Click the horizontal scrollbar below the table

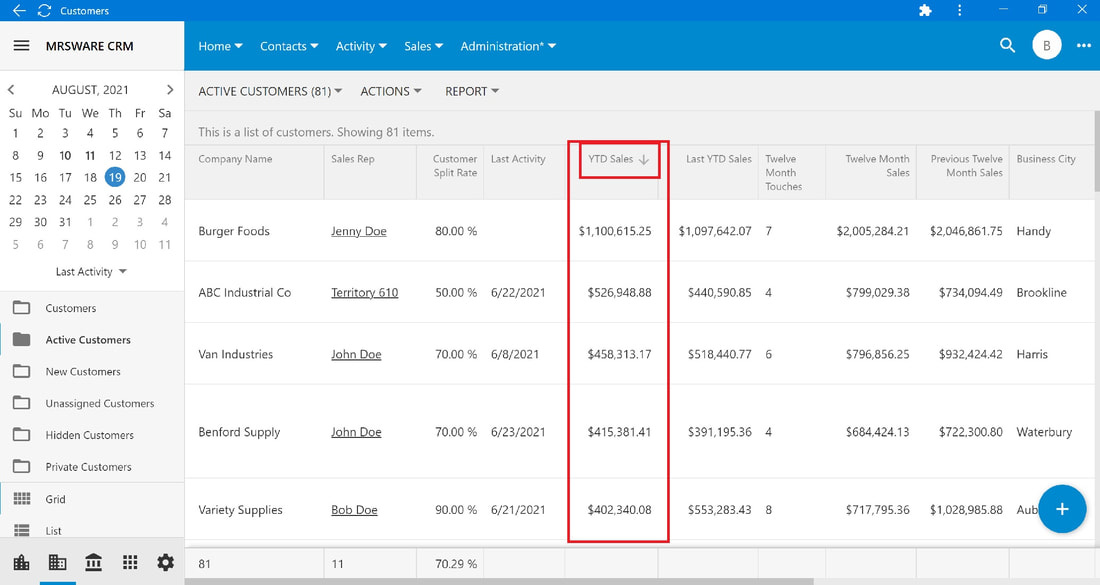[x=499, y=581]
